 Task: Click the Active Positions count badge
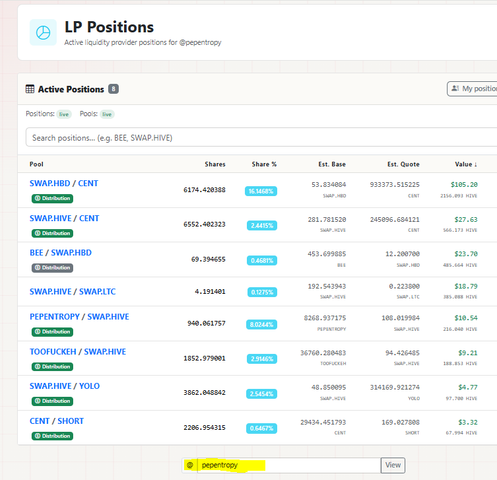click(x=113, y=89)
